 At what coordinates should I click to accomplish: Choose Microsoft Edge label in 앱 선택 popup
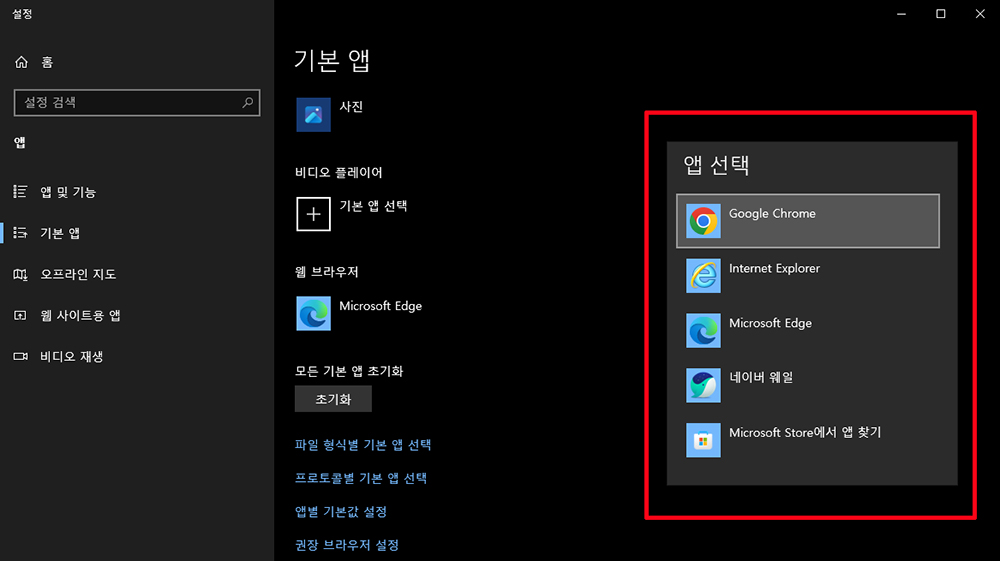770,323
